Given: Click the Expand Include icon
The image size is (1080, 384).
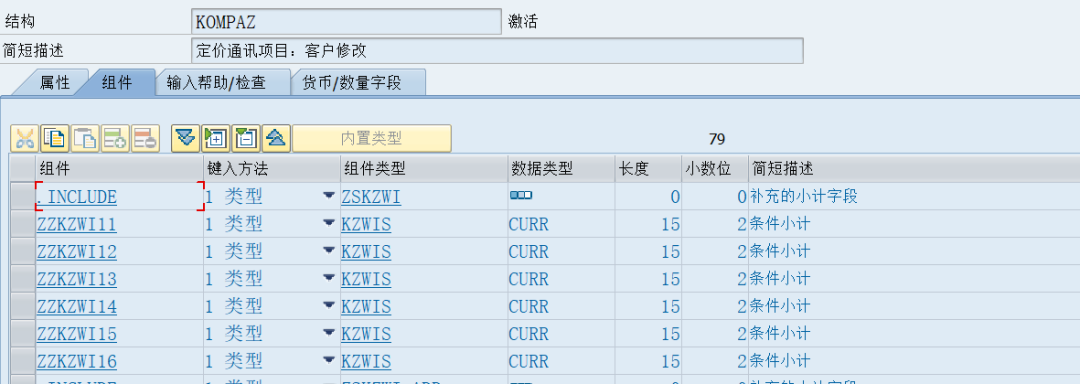Looking at the screenshot, I should (x=185, y=138).
